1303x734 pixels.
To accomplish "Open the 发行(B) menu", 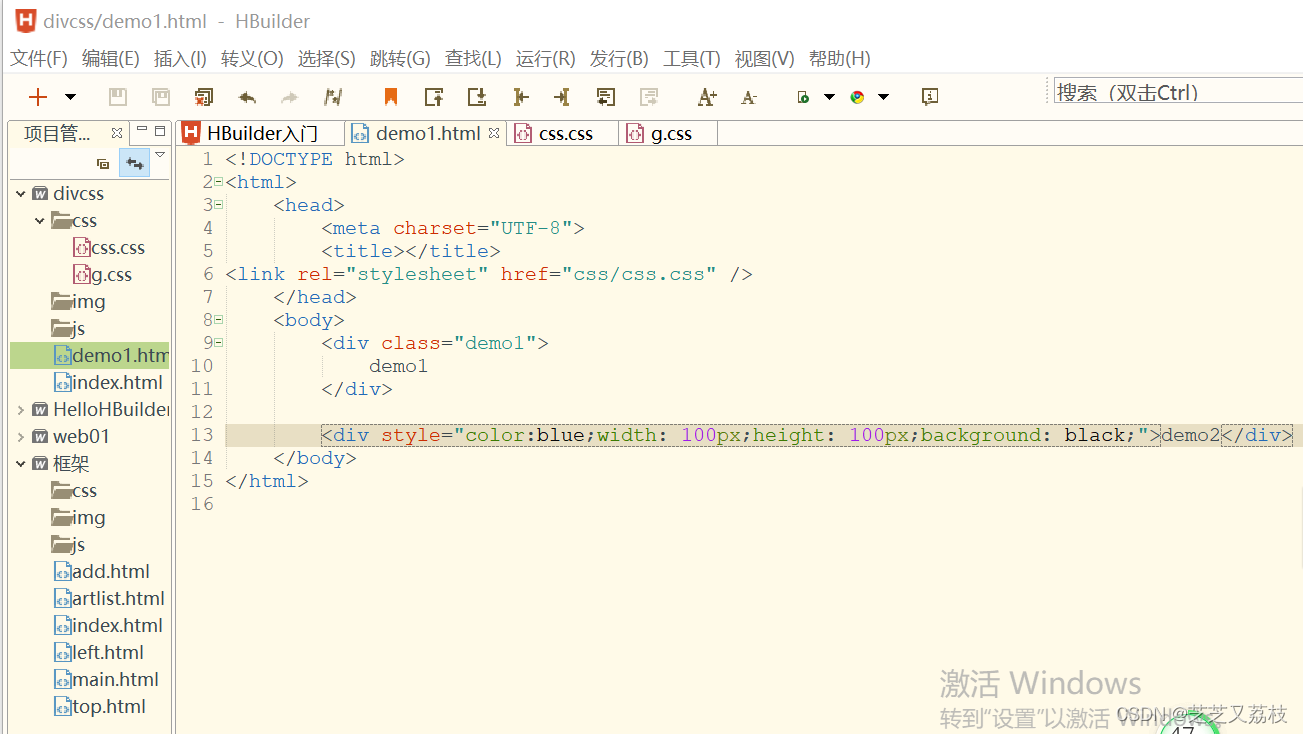I will (x=619, y=59).
